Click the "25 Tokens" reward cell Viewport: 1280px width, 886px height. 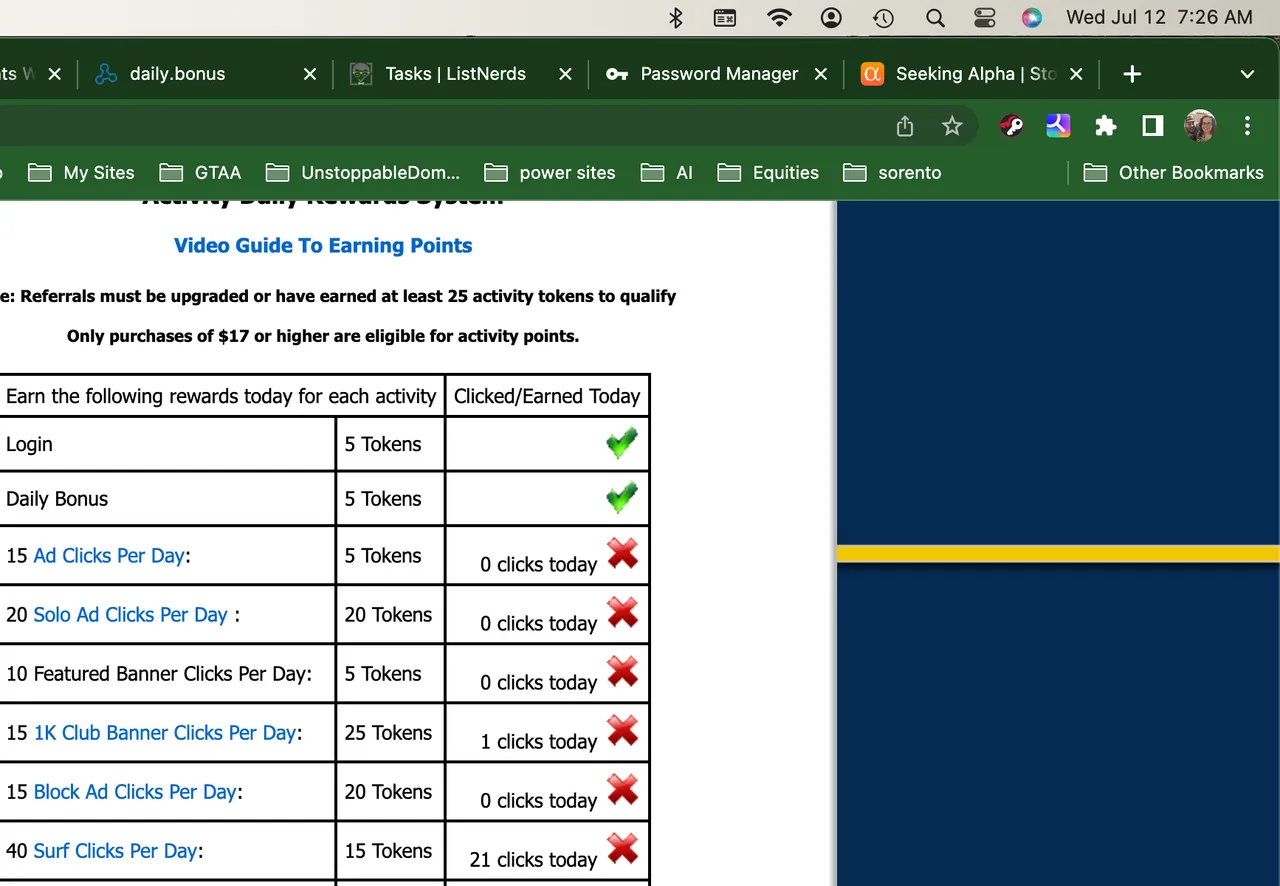389,733
